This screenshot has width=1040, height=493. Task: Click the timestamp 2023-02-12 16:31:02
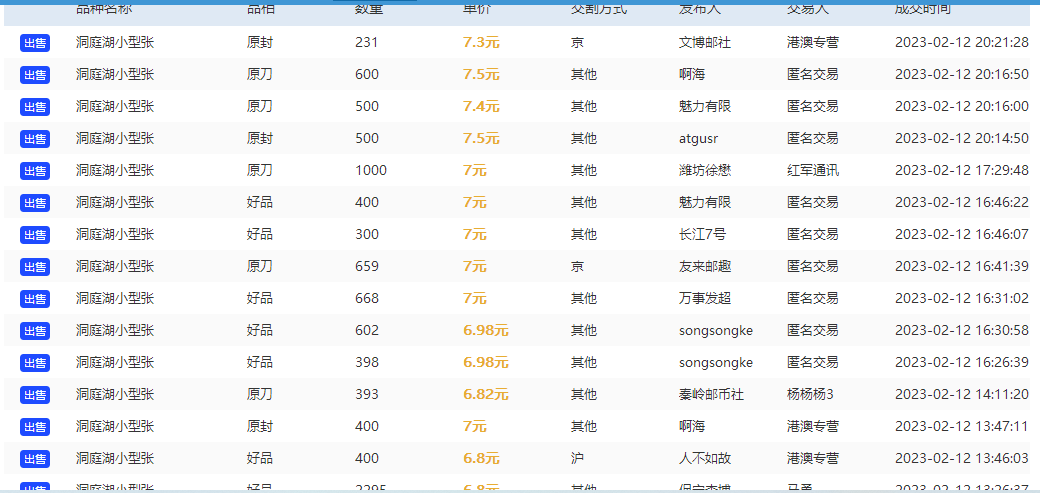(x=962, y=298)
